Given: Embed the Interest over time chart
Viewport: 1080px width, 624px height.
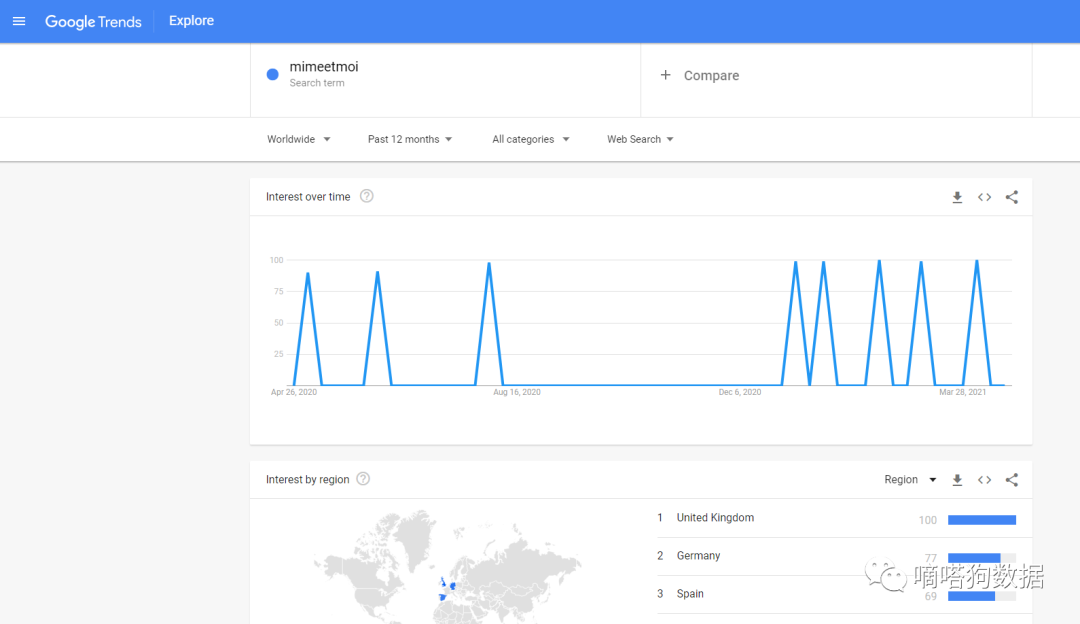Looking at the screenshot, I should (x=984, y=198).
